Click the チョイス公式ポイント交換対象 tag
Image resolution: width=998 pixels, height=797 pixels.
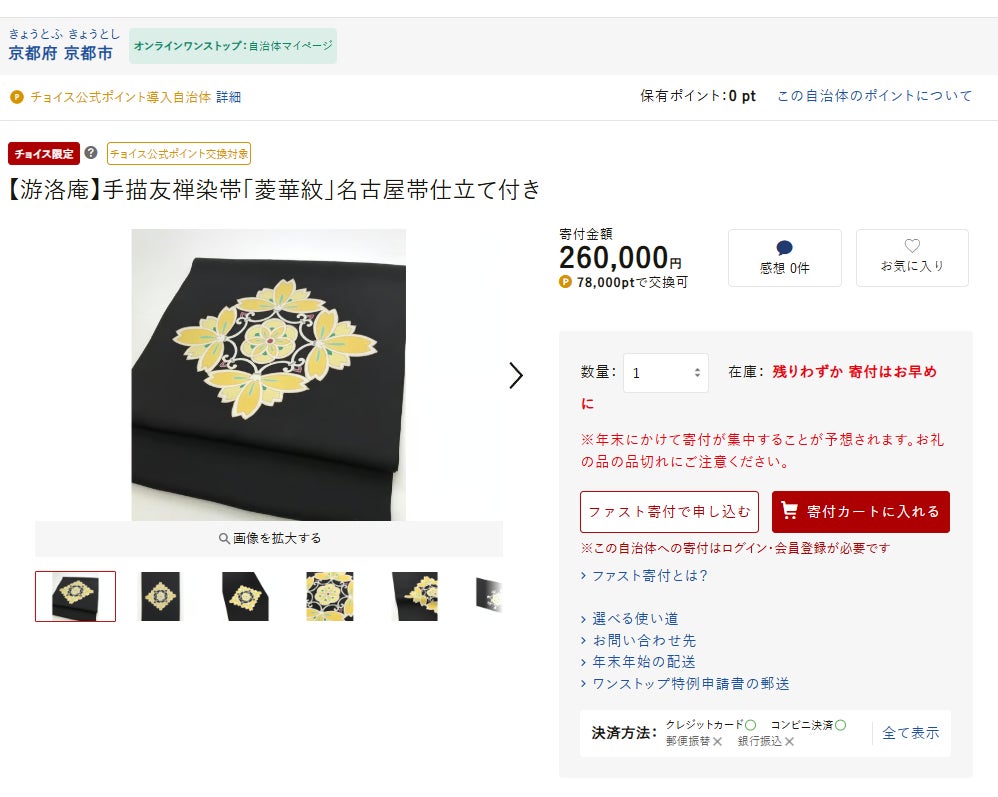pos(179,153)
